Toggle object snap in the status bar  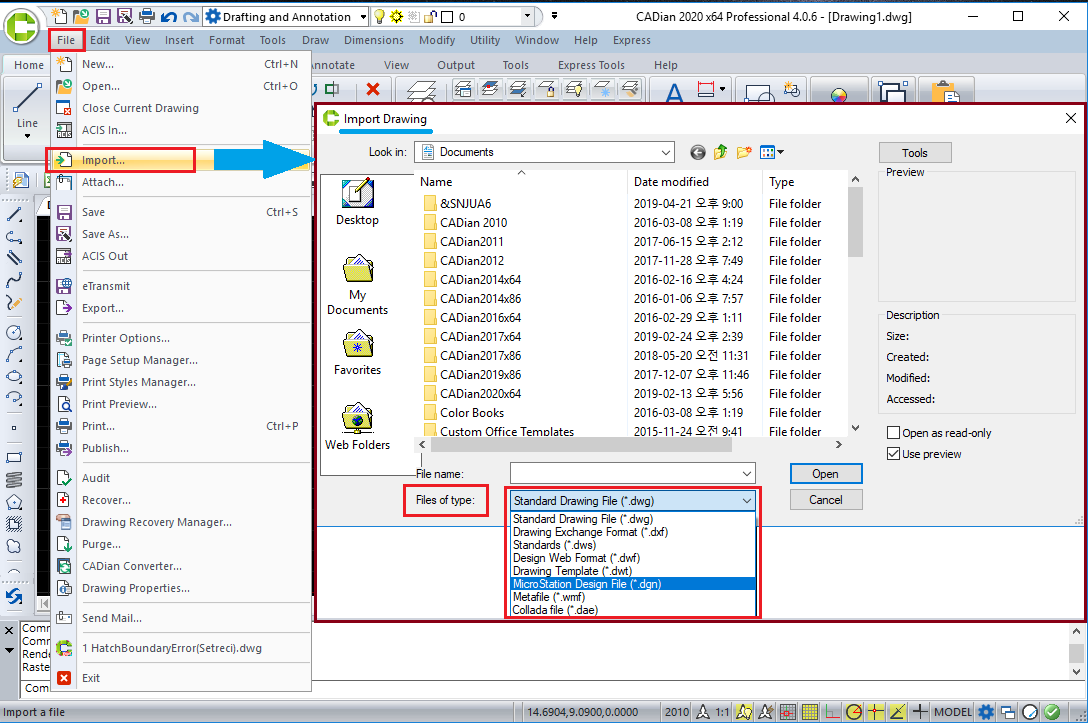point(876,711)
